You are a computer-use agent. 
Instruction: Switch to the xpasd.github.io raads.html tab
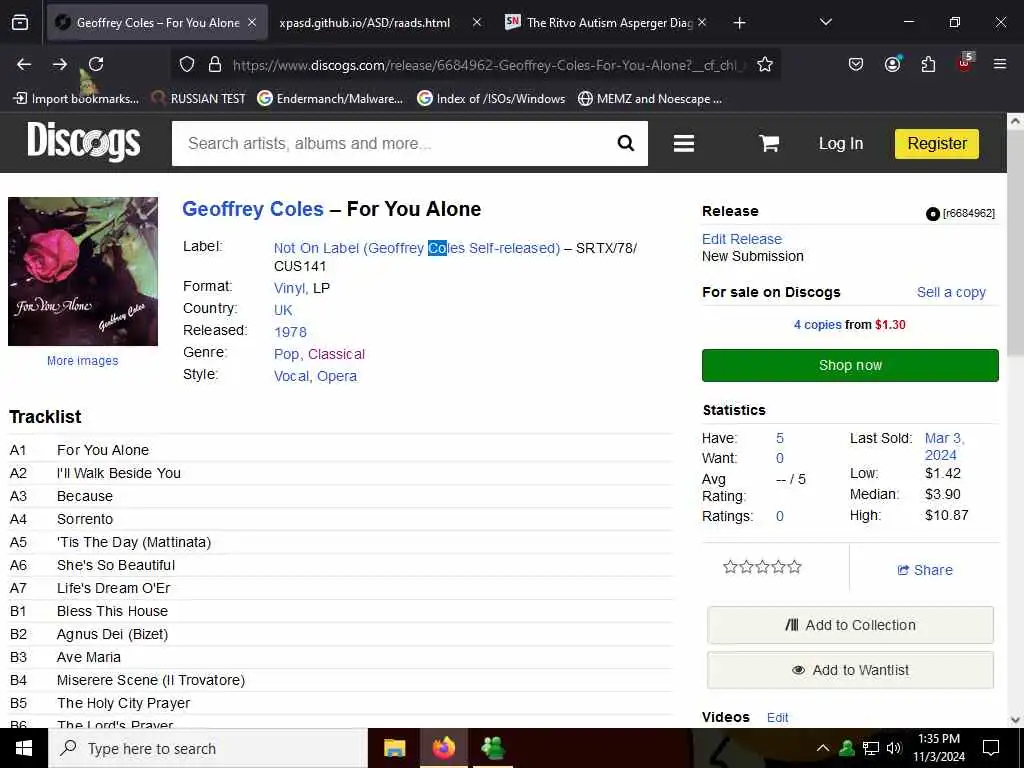[x=364, y=23]
